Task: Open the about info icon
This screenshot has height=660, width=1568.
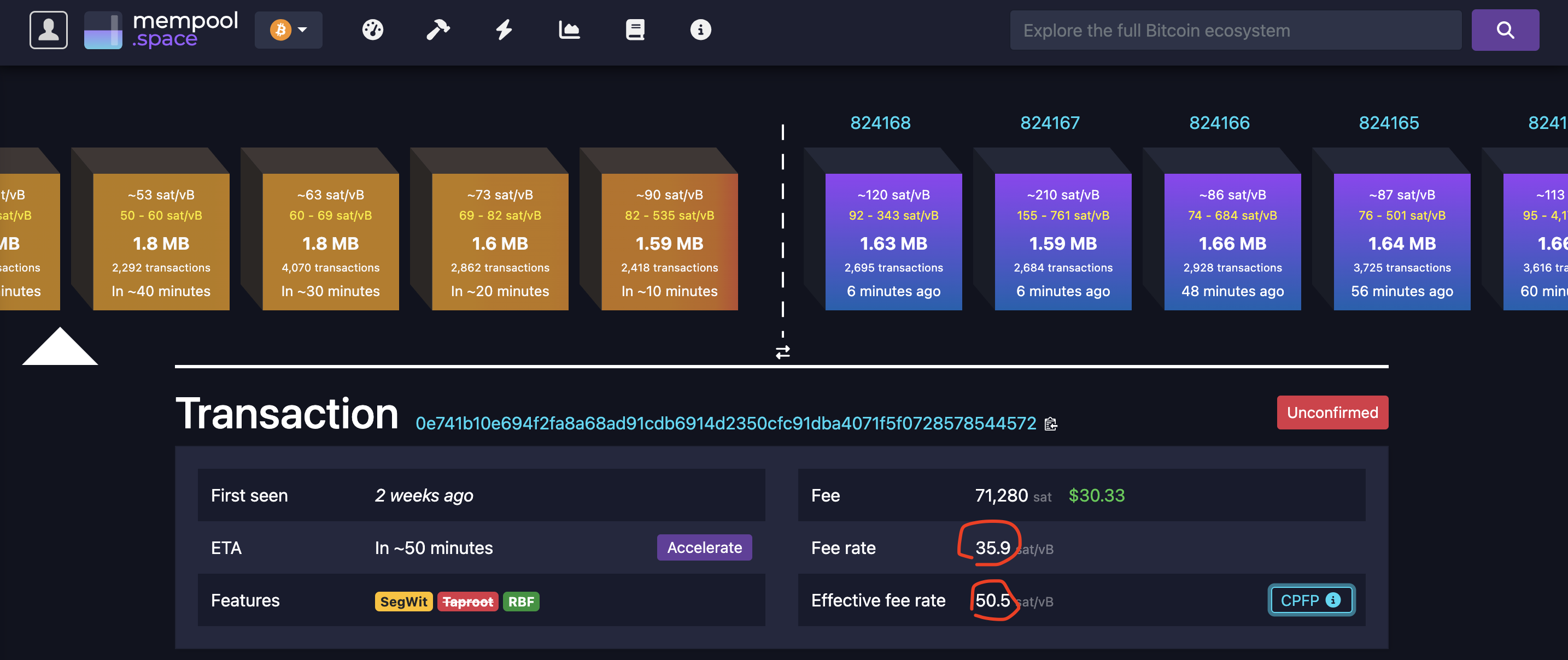Action: (x=700, y=30)
